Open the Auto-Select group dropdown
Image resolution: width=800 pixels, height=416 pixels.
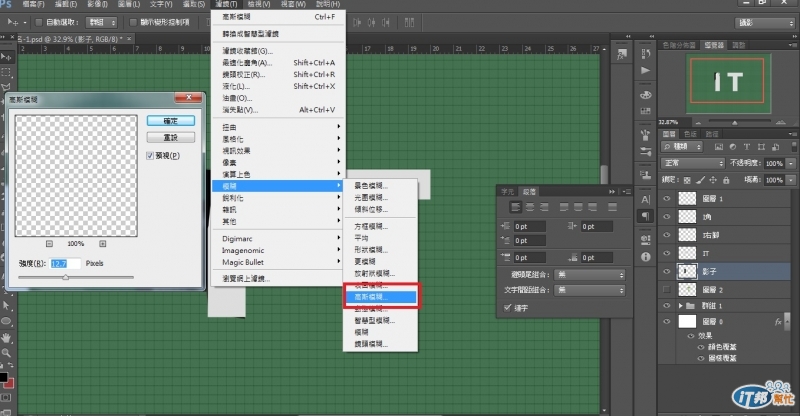point(102,22)
